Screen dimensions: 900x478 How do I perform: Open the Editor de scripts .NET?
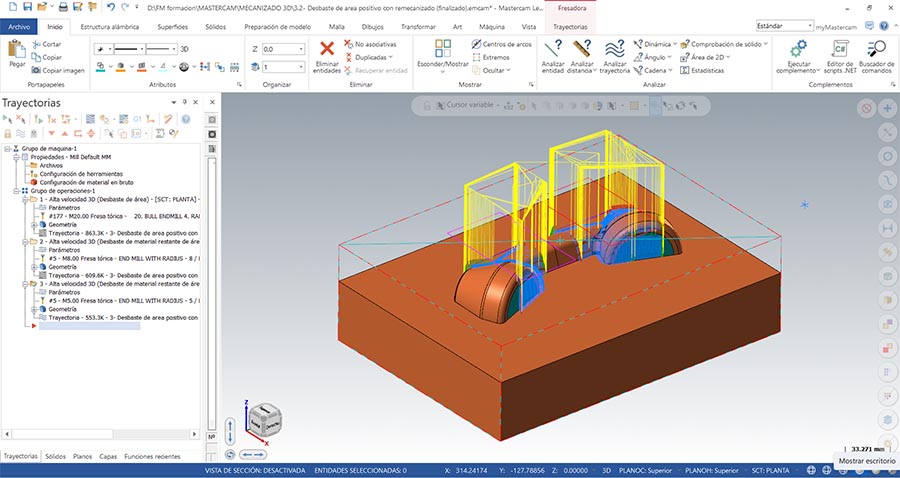click(841, 50)
